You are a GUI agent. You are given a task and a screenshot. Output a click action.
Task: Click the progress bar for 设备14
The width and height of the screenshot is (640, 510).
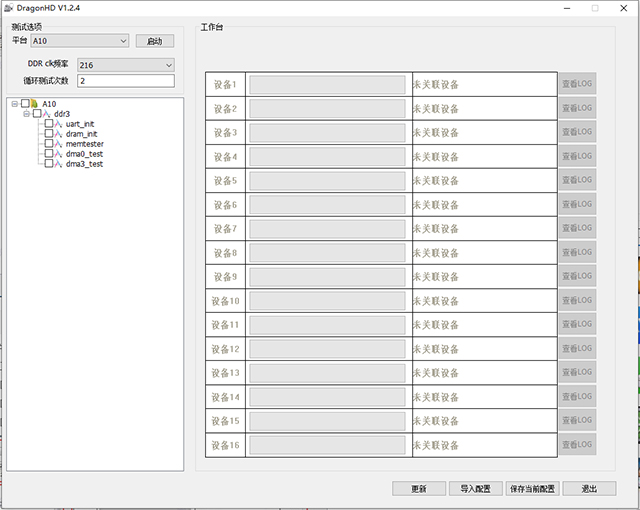click(327, 397)
